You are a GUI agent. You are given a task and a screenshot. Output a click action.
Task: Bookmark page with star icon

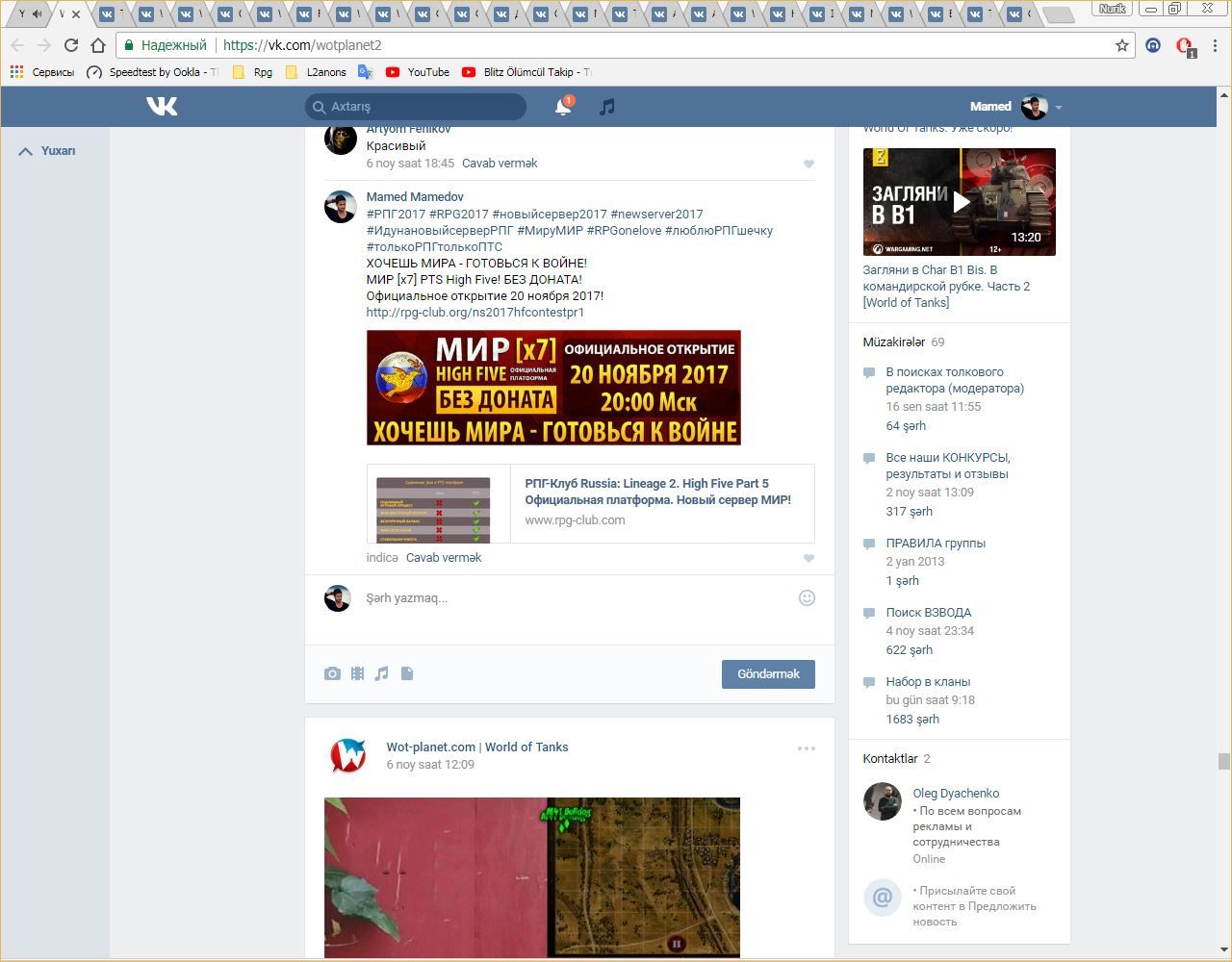pos(1122,45)
